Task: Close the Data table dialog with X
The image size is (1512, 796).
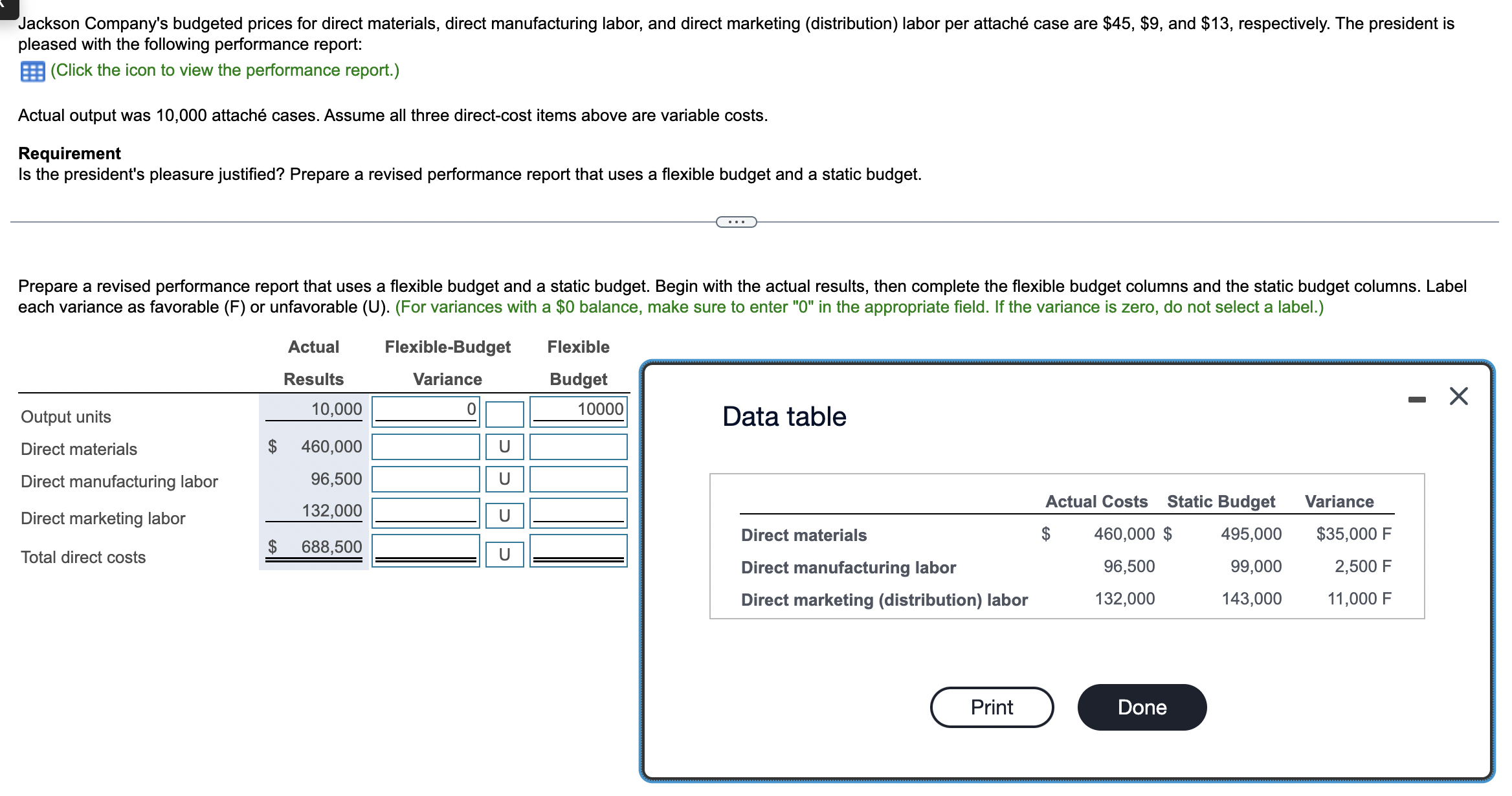Action: (x=1458, y=396)
